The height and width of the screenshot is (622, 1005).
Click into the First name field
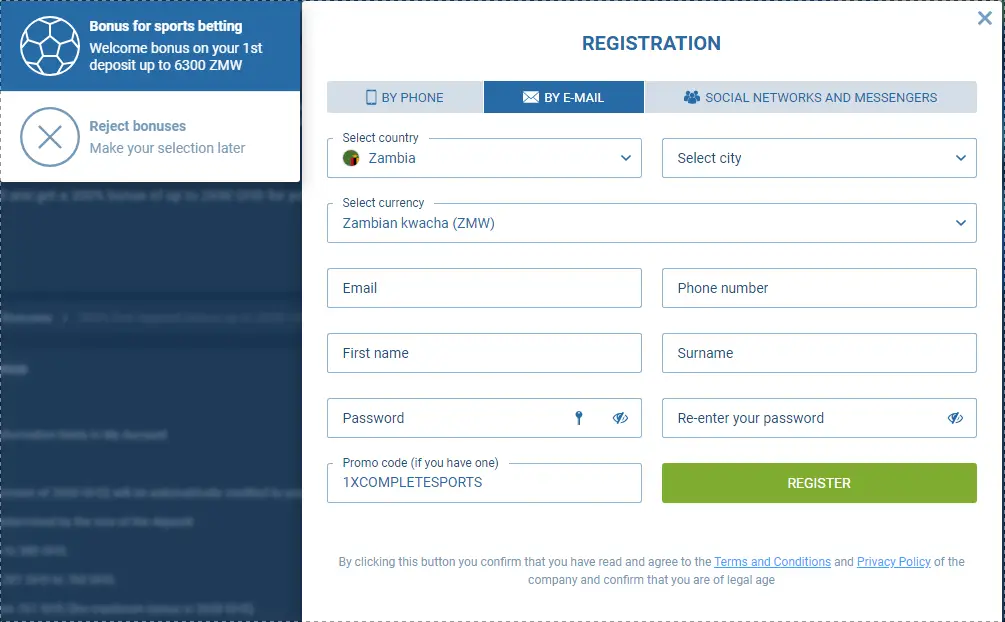484,353
